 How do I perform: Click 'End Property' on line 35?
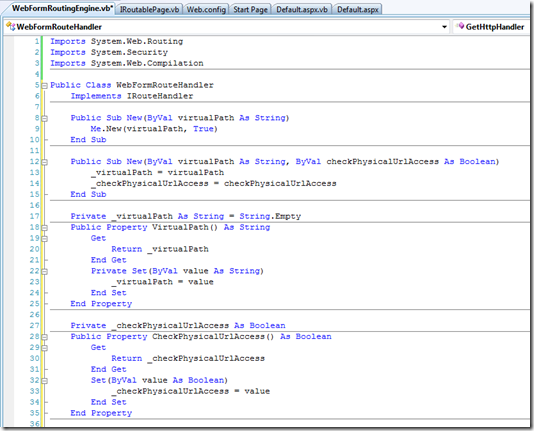tap(101, 413)
